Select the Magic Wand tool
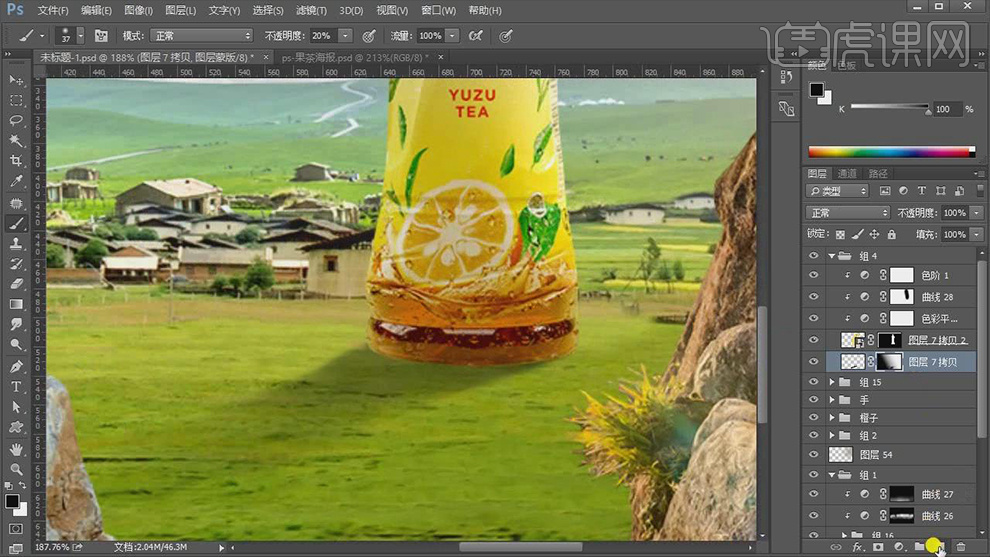Image resolution: width=990 pixels, height=557 pixels. [16, 141]
